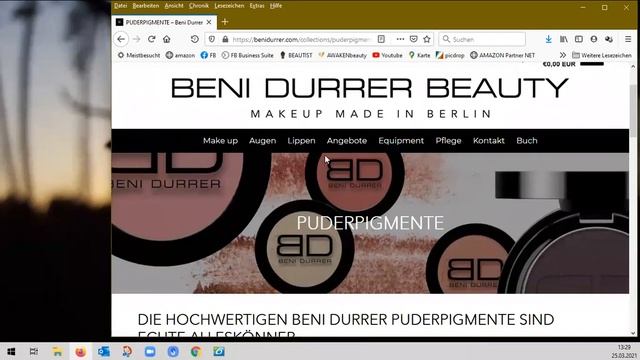Bookmark this page with star icon
Viewport: 640px width, 360px height.
[427, 39]
